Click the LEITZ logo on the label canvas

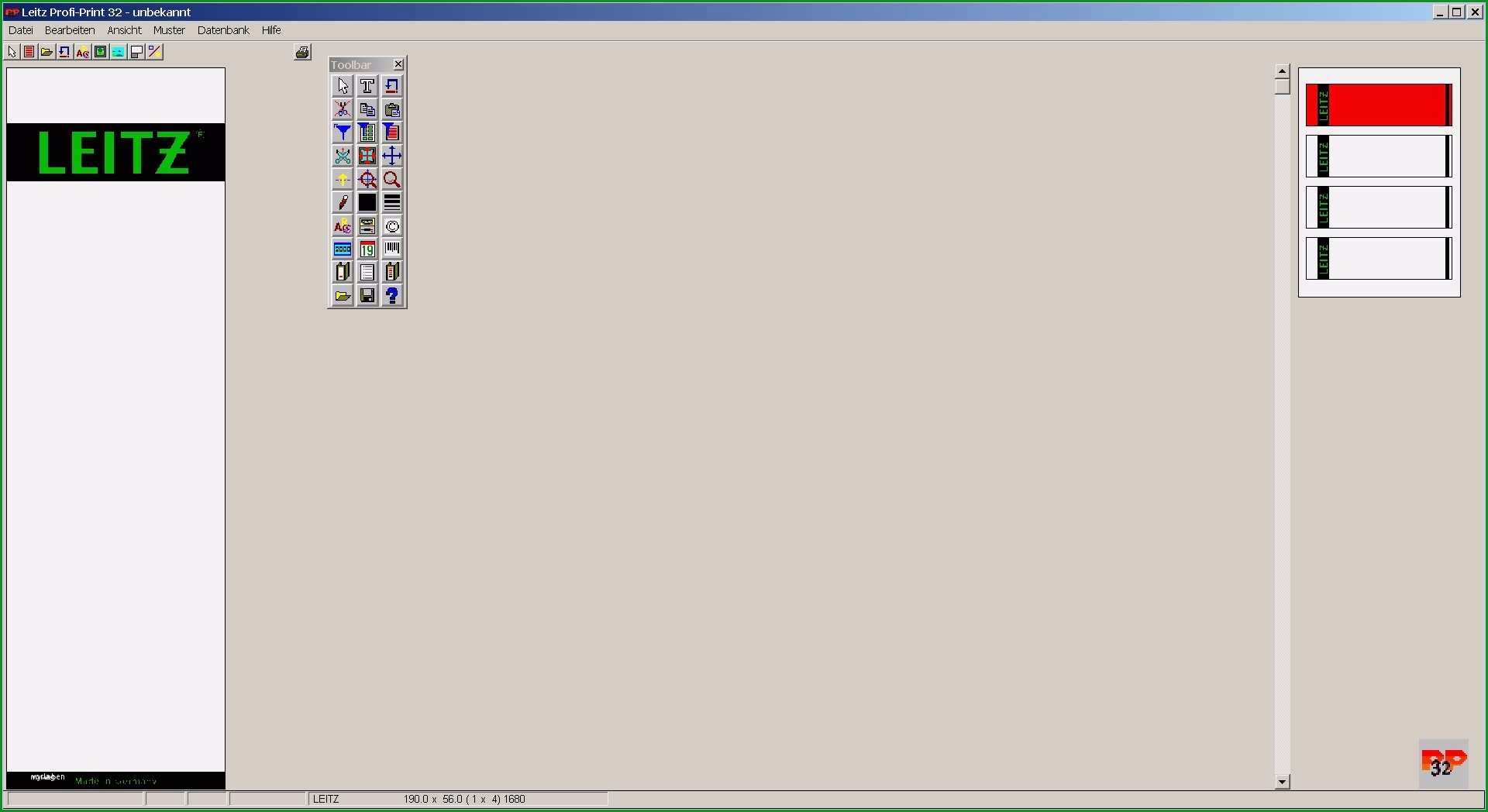pyautogui.click(x=115, y=153)
